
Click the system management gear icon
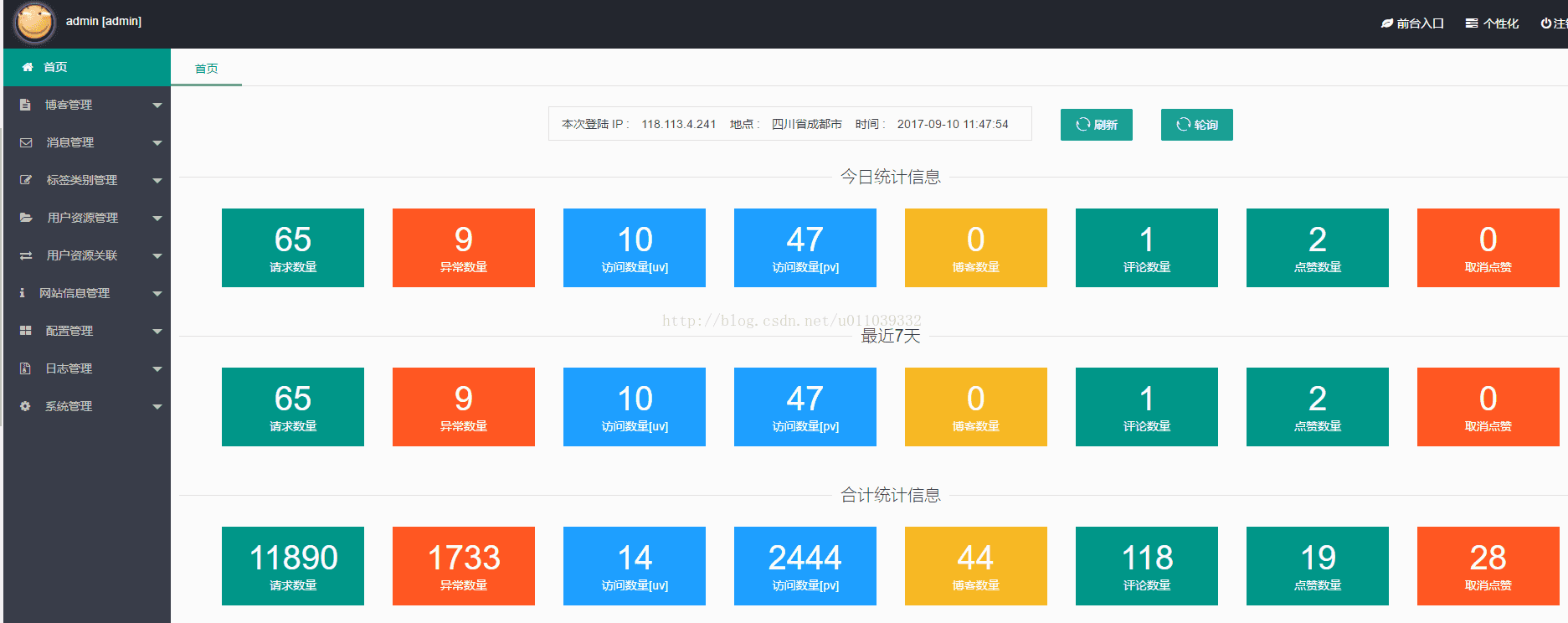tap(25, 406)
